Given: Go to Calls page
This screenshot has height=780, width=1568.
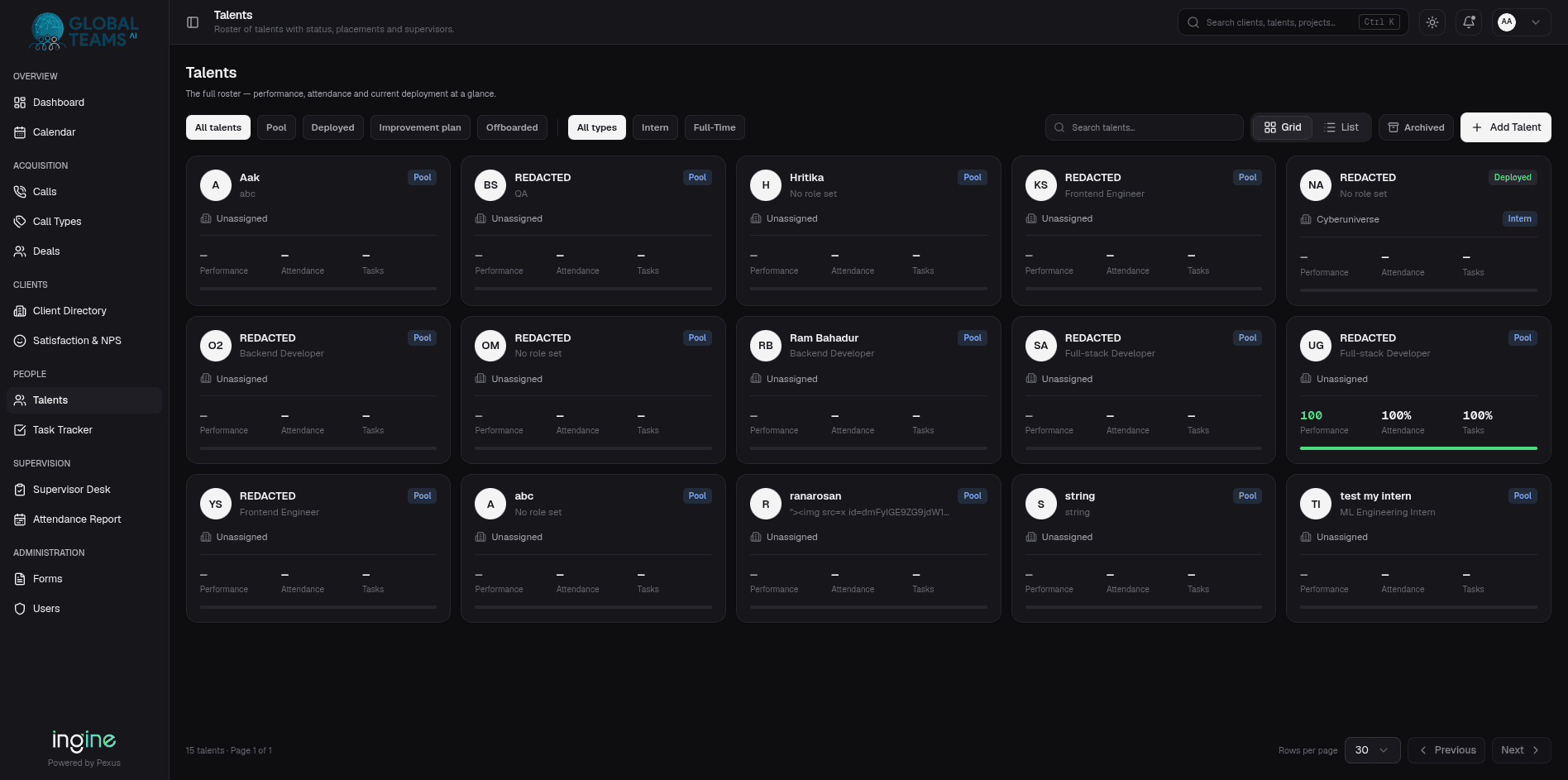Looking at the screenshot, I should [84, 192].
